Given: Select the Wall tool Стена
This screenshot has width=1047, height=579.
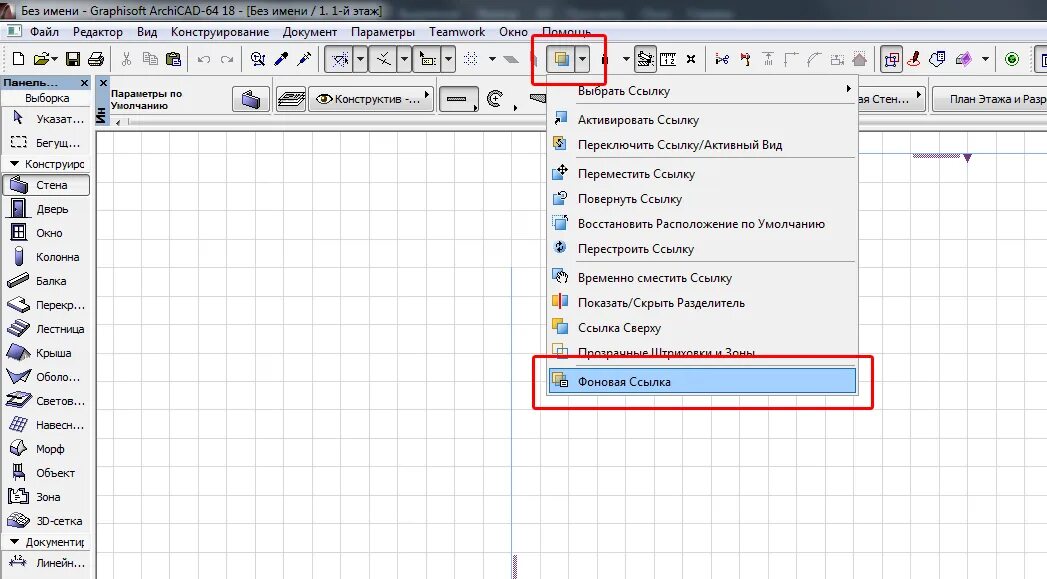Looking at the screenshot, I should (46, 185).
